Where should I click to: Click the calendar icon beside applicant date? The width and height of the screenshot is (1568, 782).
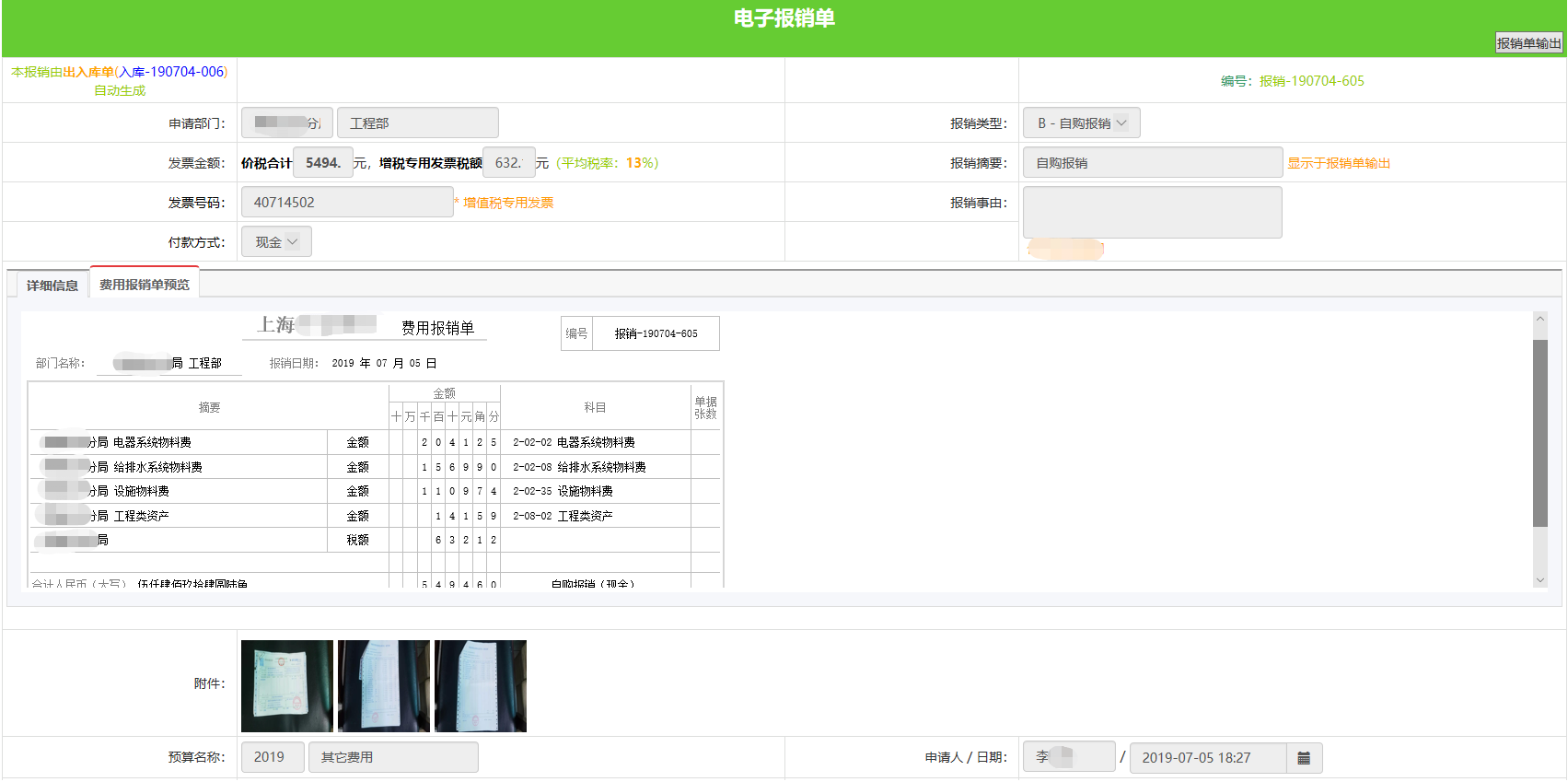click(1303, 758)
